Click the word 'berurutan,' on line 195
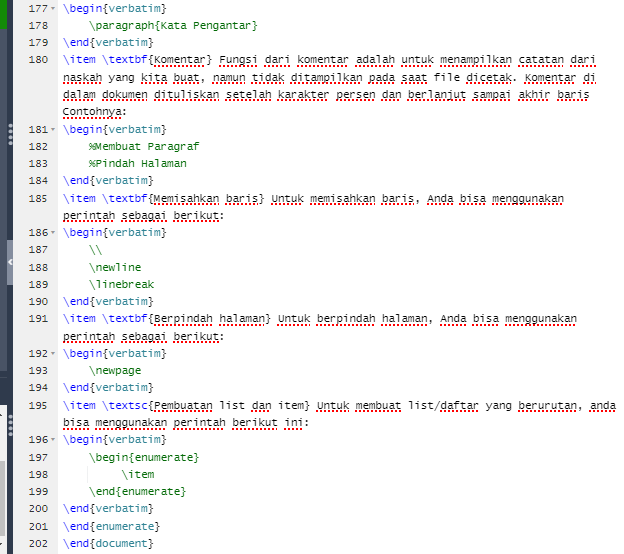624x554 pixels. (550, 406)
